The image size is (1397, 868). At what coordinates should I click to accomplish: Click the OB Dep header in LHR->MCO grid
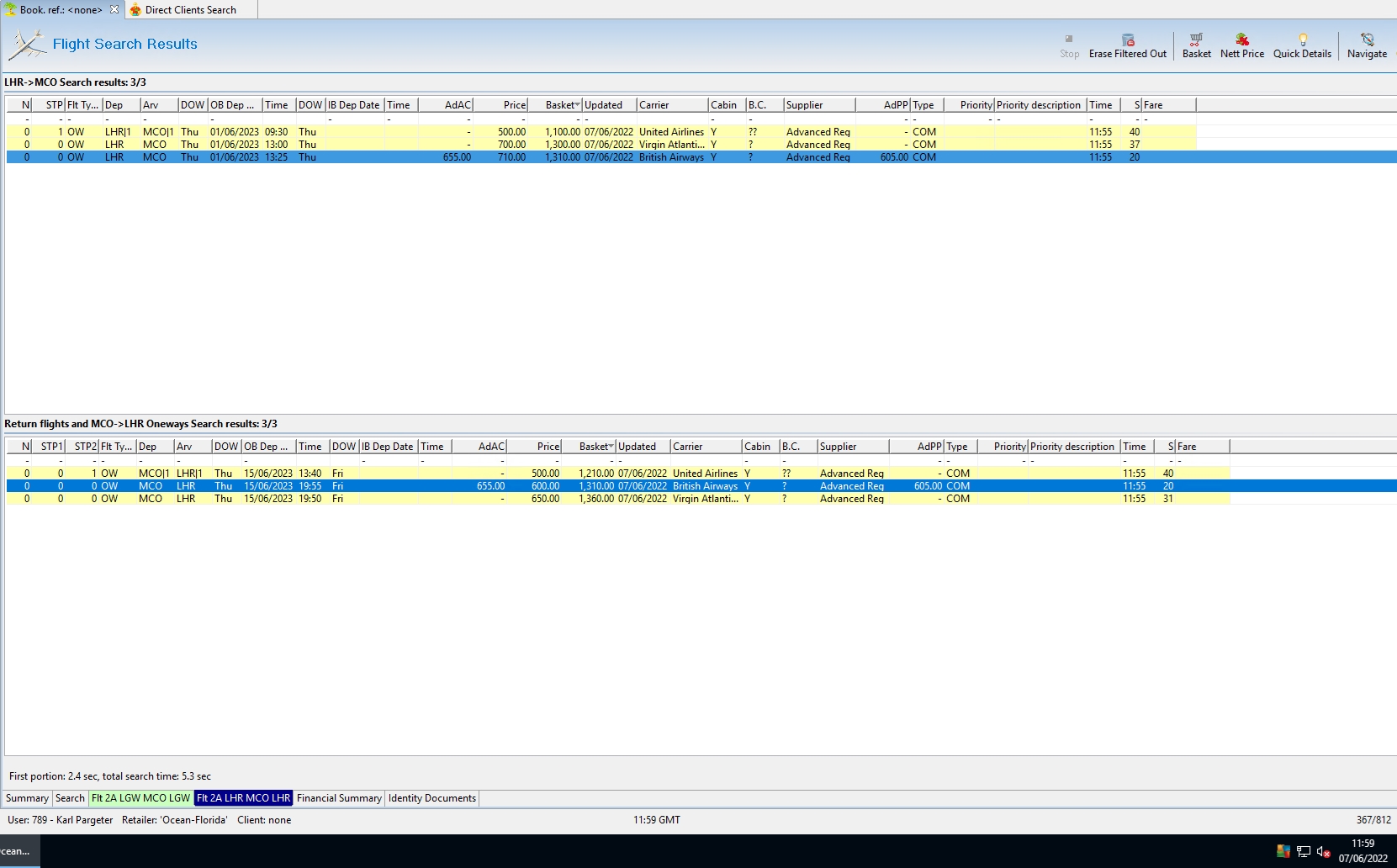click(235, 105)
